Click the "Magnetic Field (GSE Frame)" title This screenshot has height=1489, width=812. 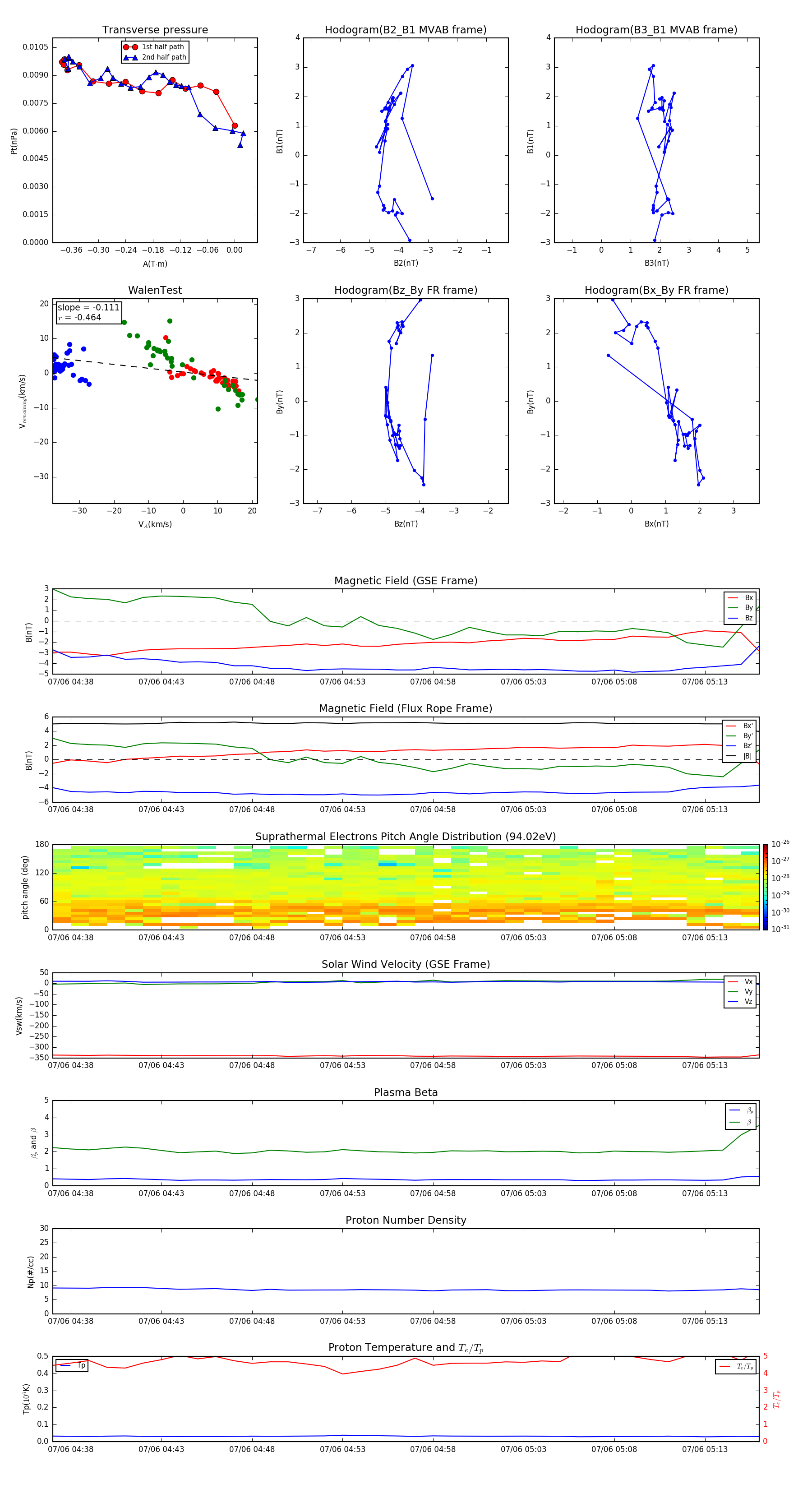[406, 581]
